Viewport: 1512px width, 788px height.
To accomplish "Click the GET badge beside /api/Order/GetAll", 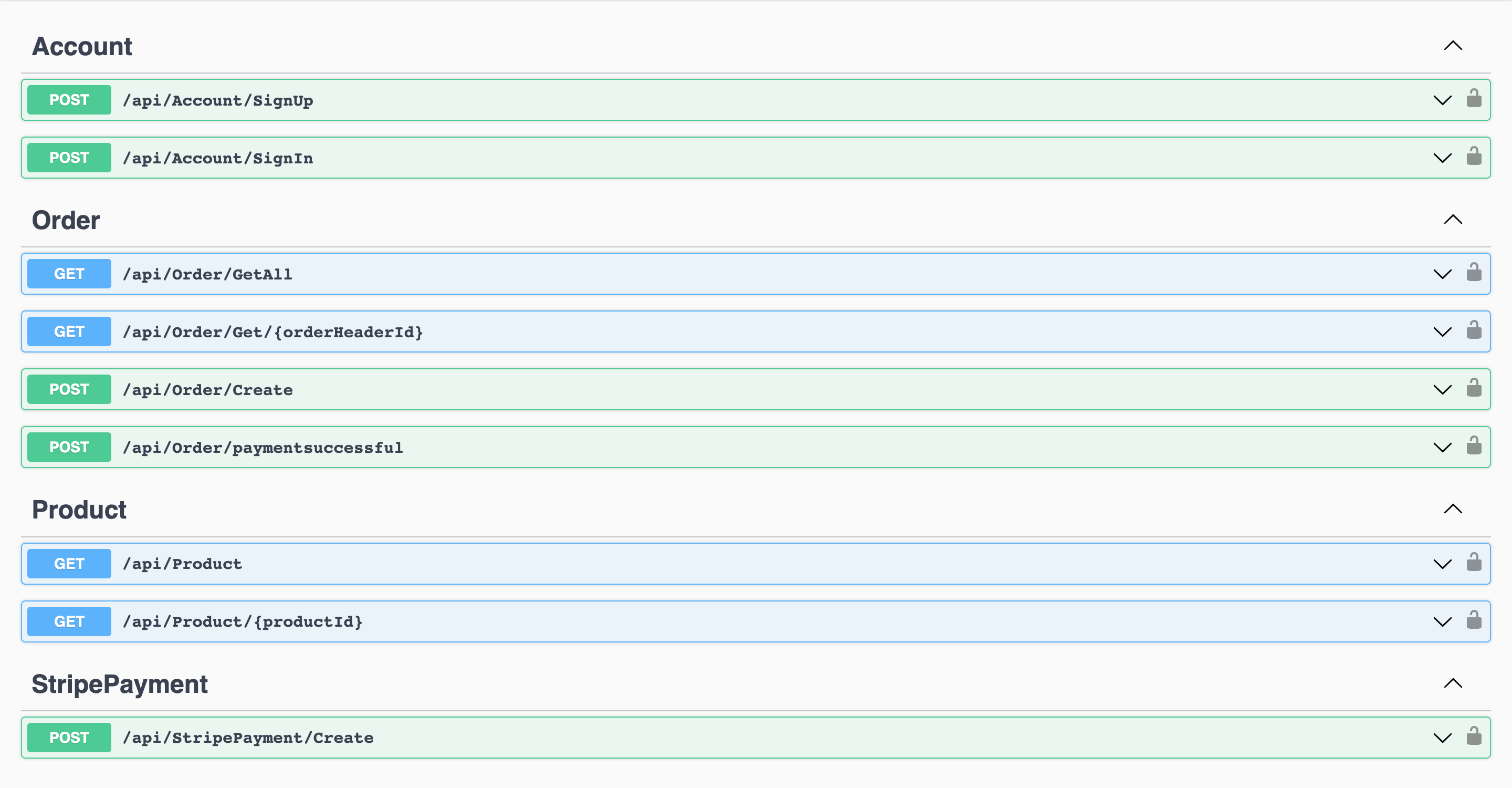I will (x=69, y=273).
